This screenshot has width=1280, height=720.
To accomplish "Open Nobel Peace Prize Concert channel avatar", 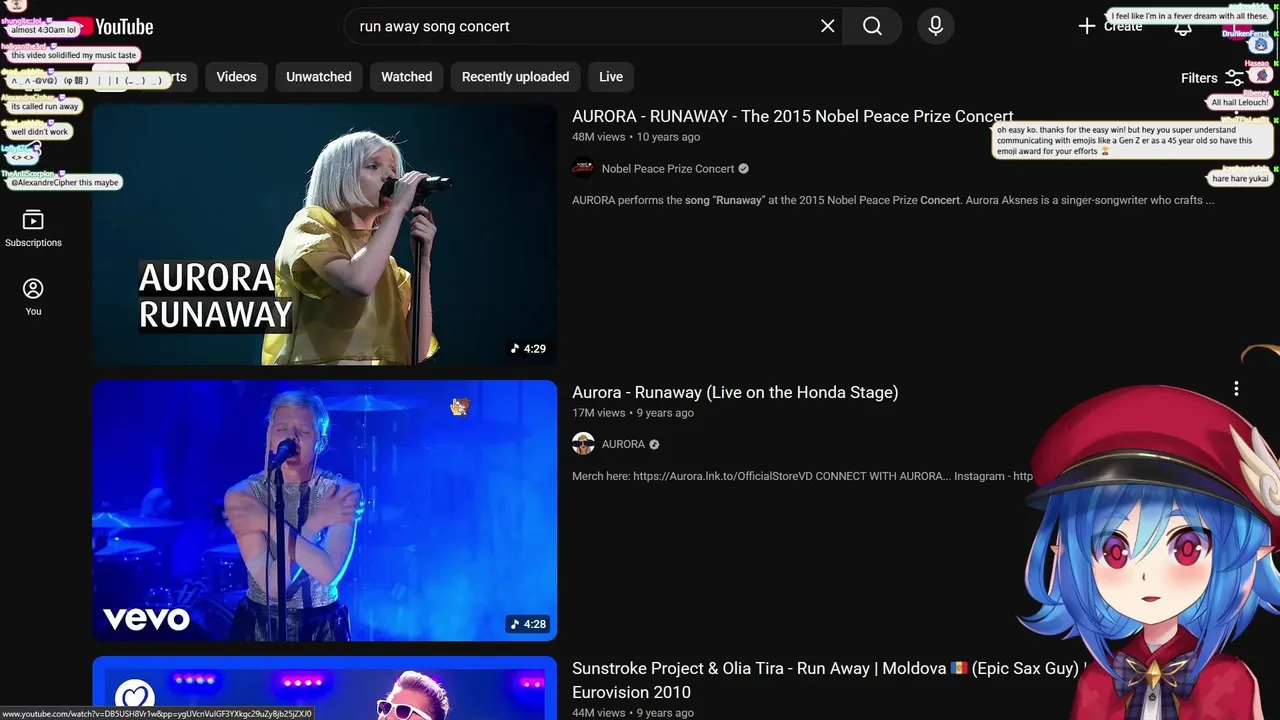I will click(x=583, y=169).
